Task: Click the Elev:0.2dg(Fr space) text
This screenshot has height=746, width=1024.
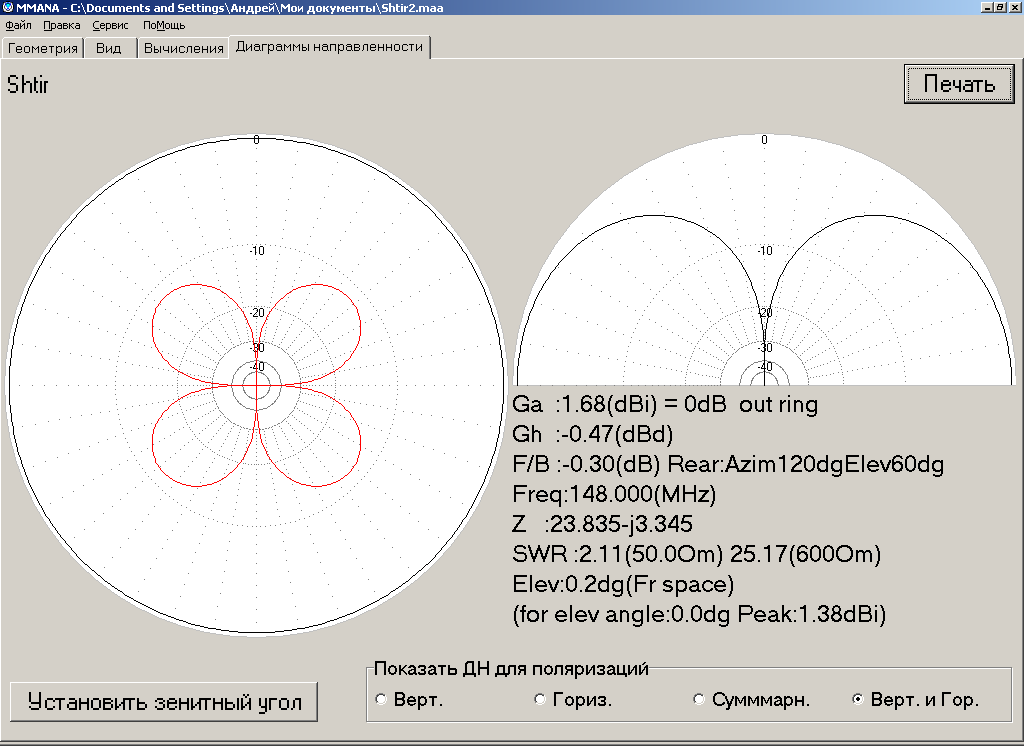Action: [x=623, y=584]
